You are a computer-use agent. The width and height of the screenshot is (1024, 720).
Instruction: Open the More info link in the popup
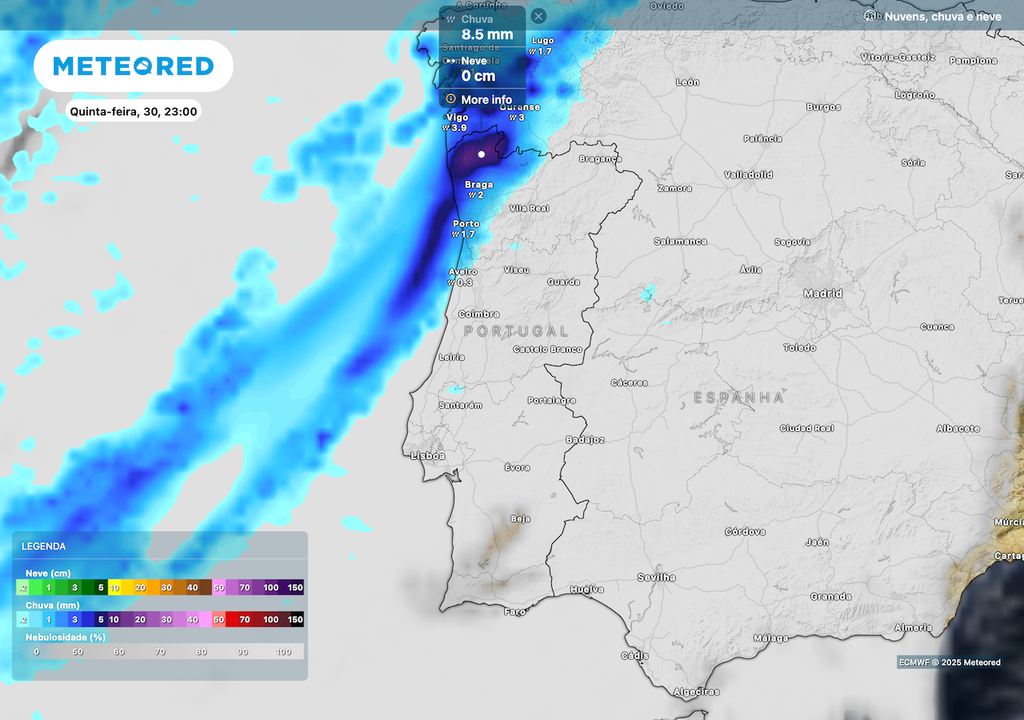[486, 98]
